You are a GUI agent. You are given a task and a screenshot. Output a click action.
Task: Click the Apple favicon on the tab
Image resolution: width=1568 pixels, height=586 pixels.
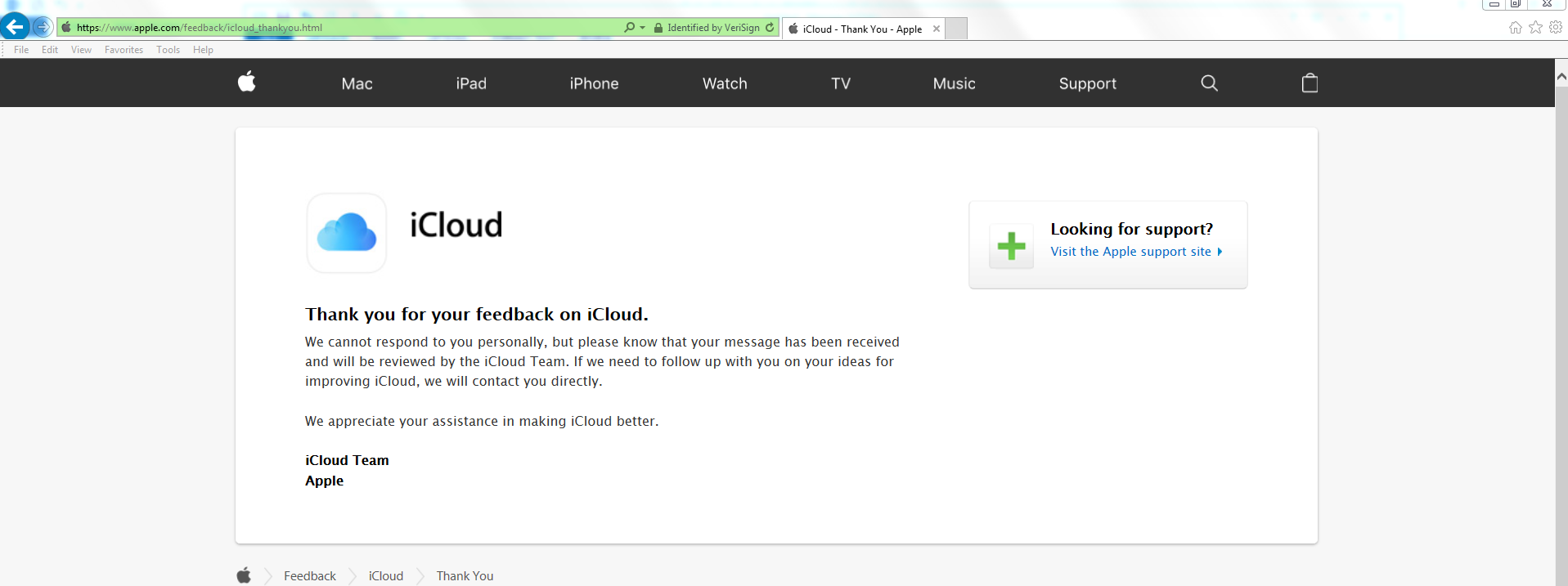tap(793, 29)
